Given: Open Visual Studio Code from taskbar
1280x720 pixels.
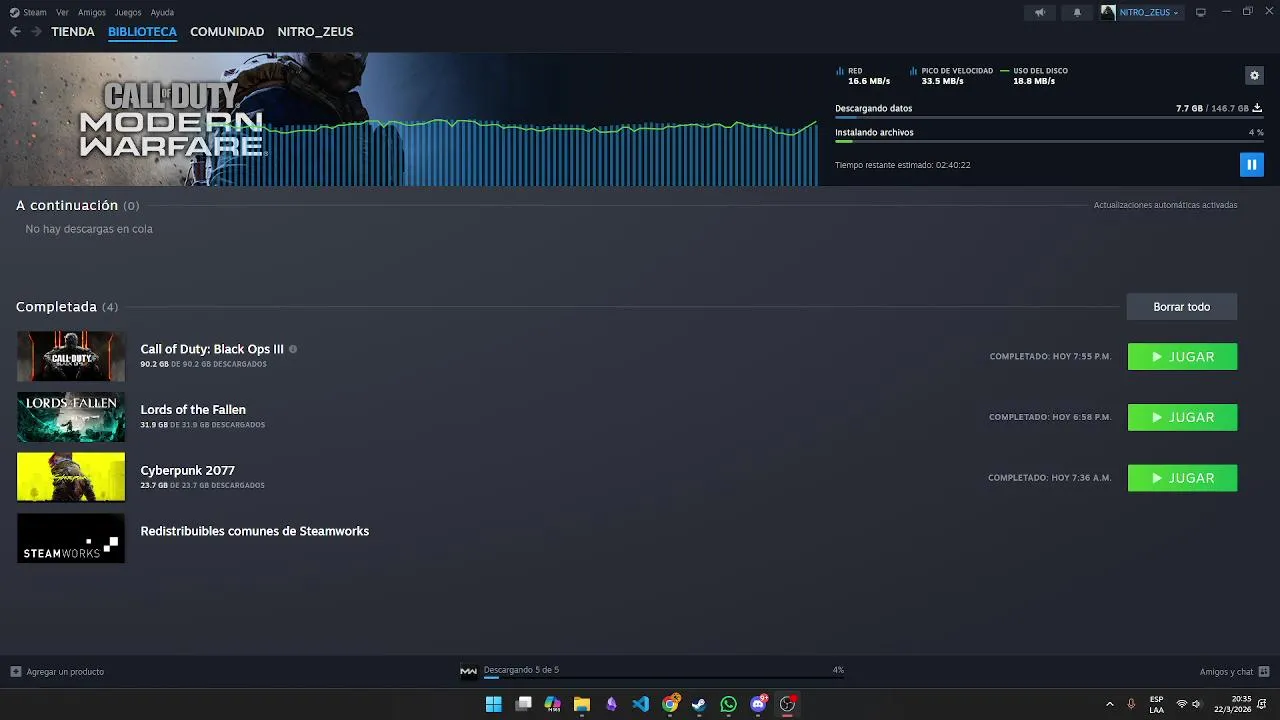Looking at the screenshot, I should [641, 704].
